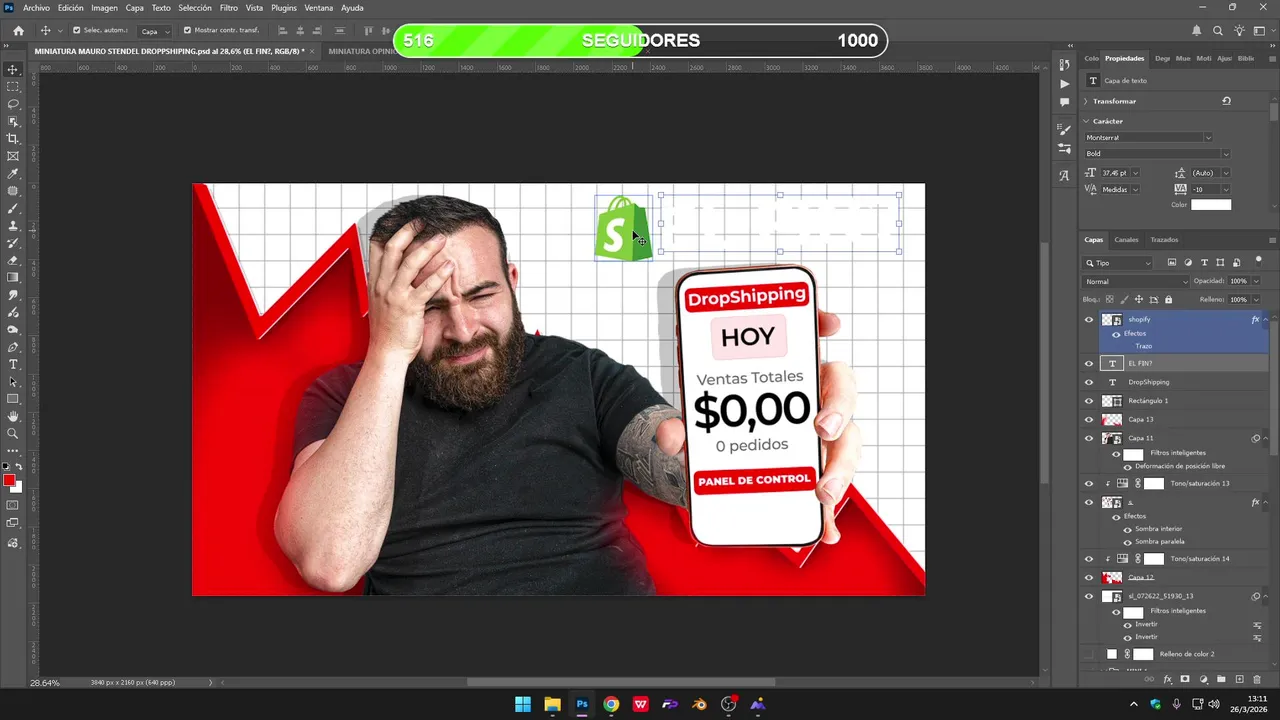1280x720 pixels.
Task: Select the Path Selection tool
Action: pyautogui.click(x=13, y=382)
